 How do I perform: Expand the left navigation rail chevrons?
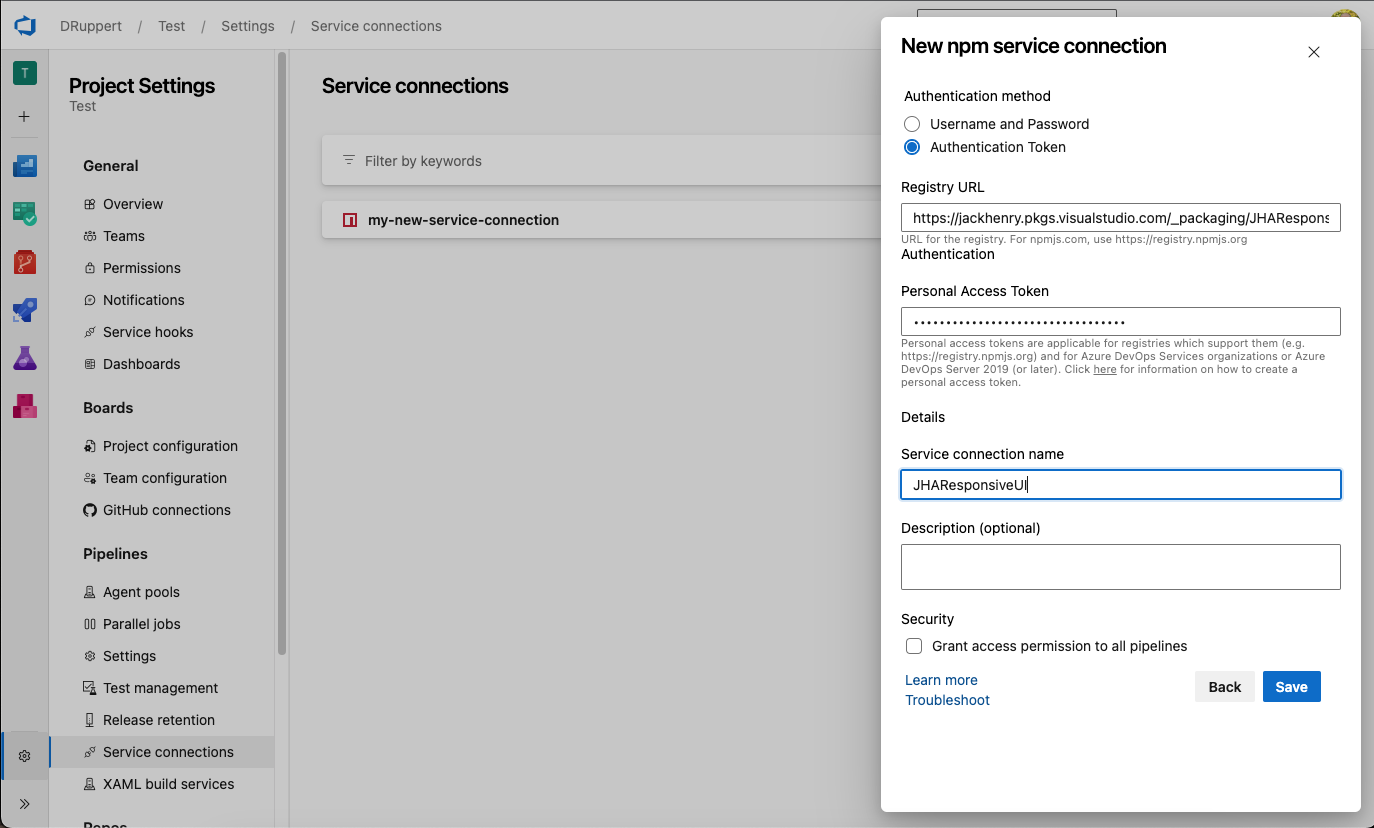point(25,804)
